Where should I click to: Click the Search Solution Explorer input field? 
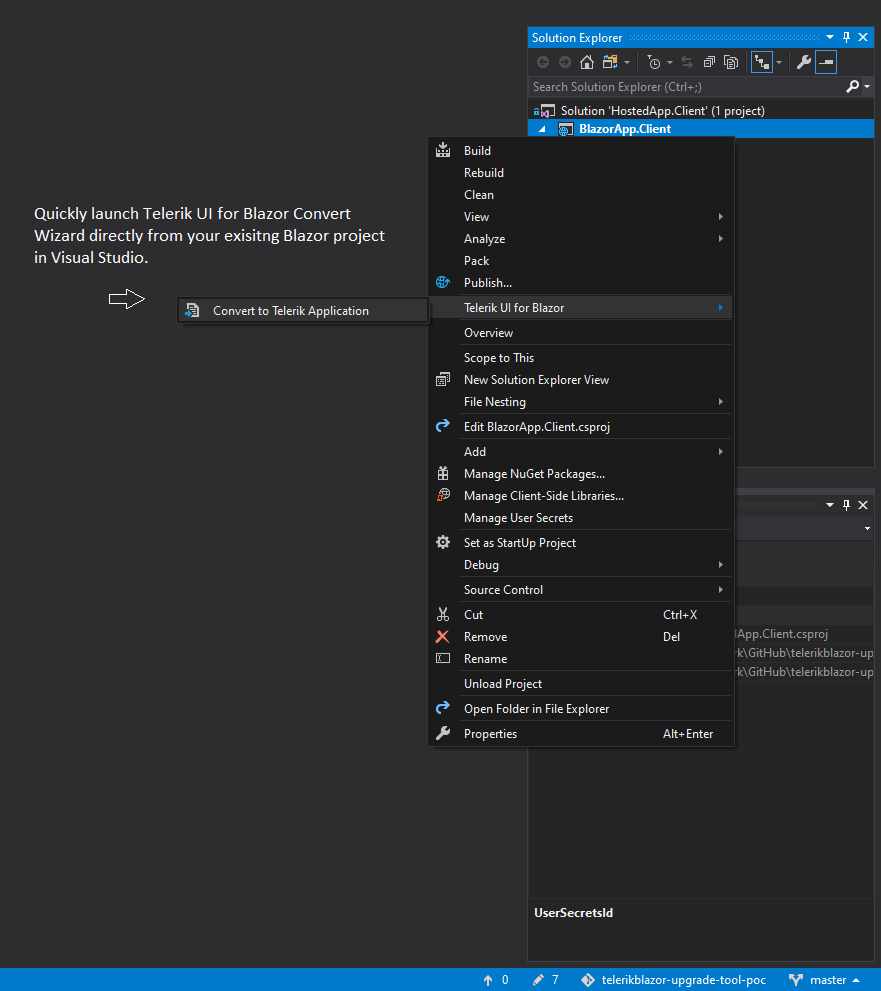[686, 87]
